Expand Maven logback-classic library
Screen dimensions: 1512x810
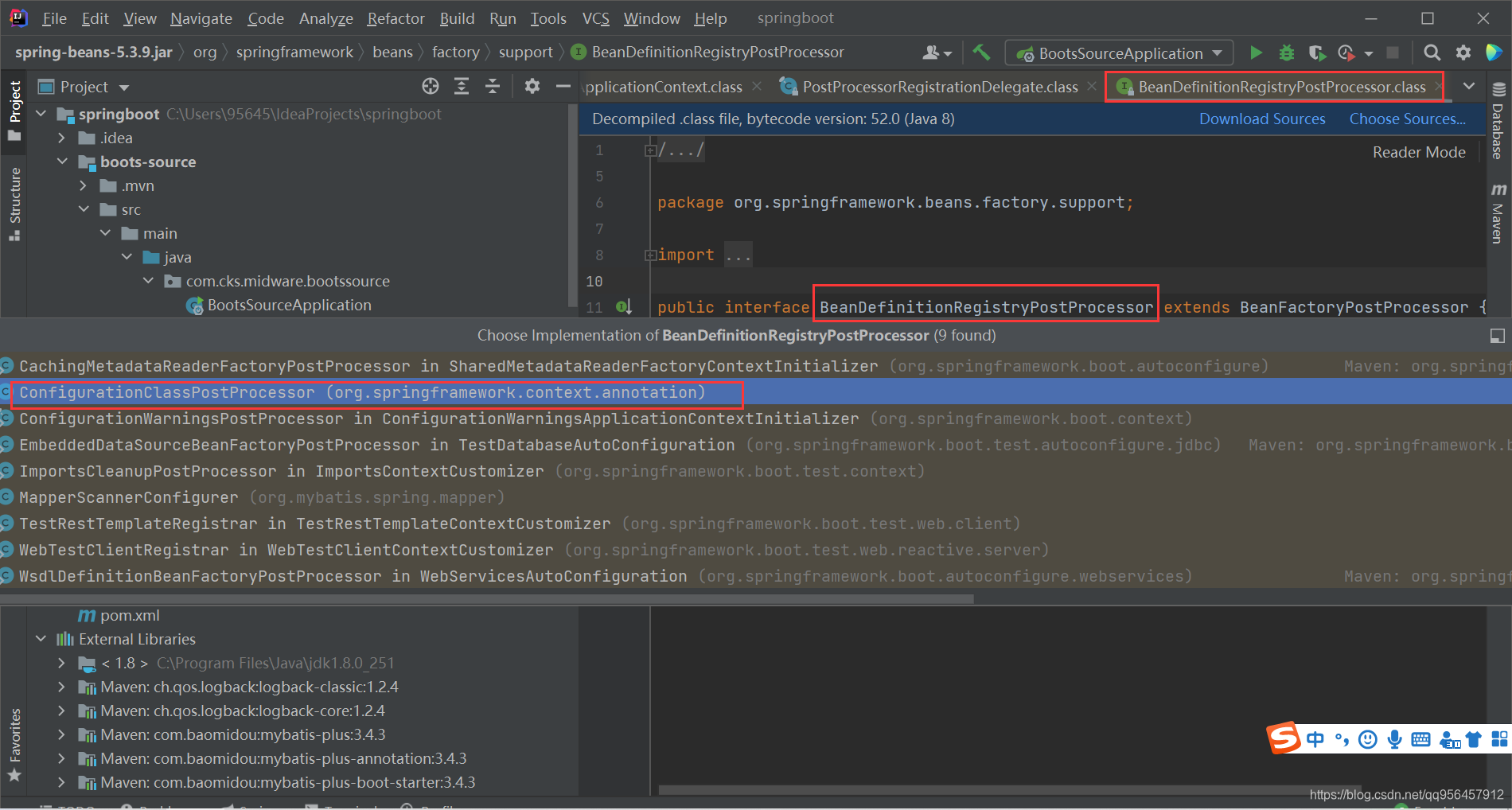pos(62,687)
